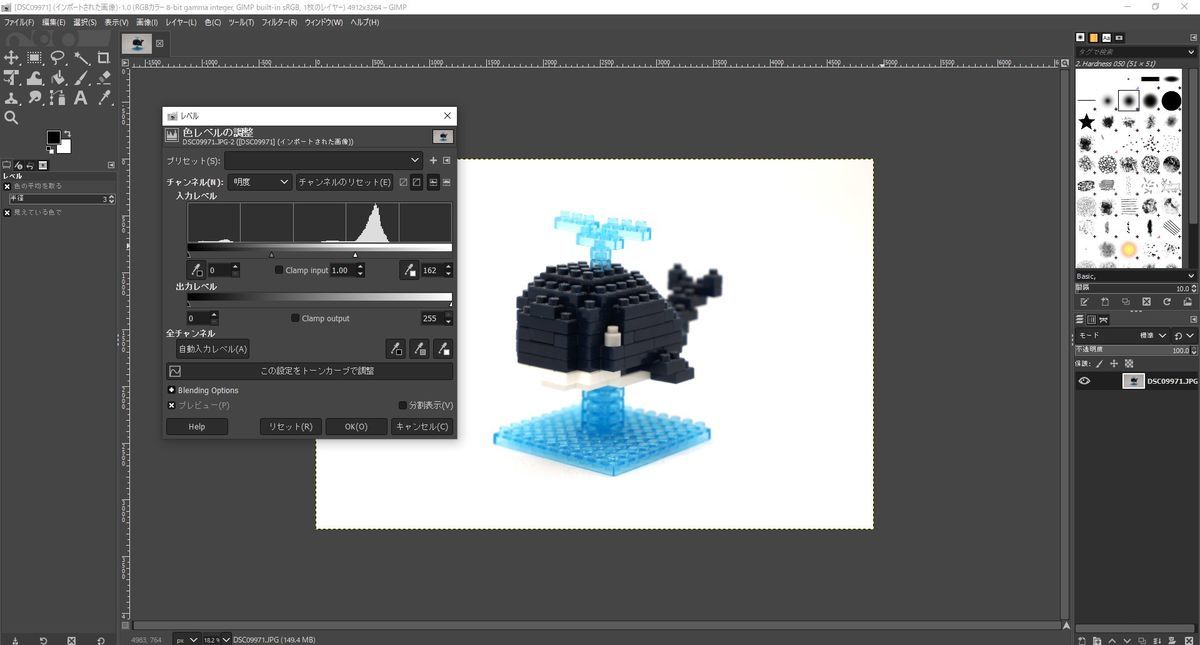Toggle Clamp input checkbox
1200x645 pixels.
pyautogui.click(x=279, y=270)
